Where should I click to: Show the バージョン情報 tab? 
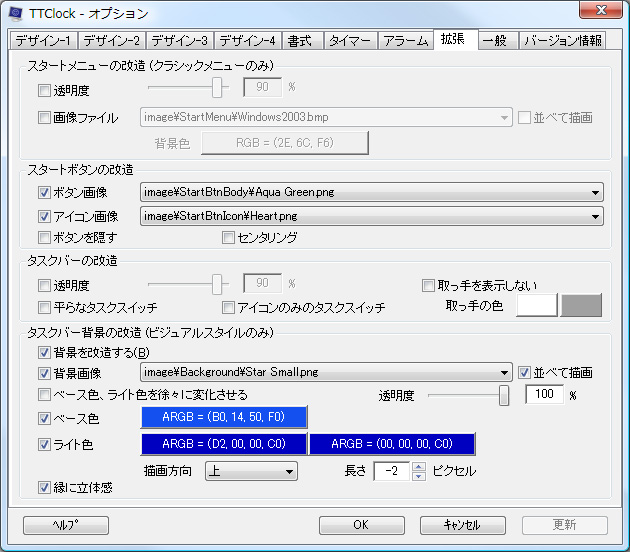tap(562, 41)
